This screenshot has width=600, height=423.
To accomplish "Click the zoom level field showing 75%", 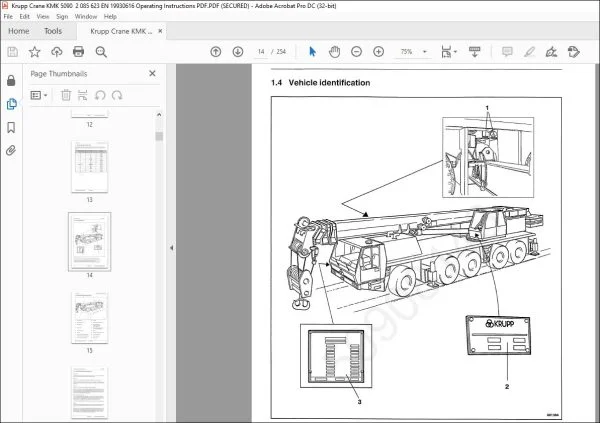I will 406,52.
